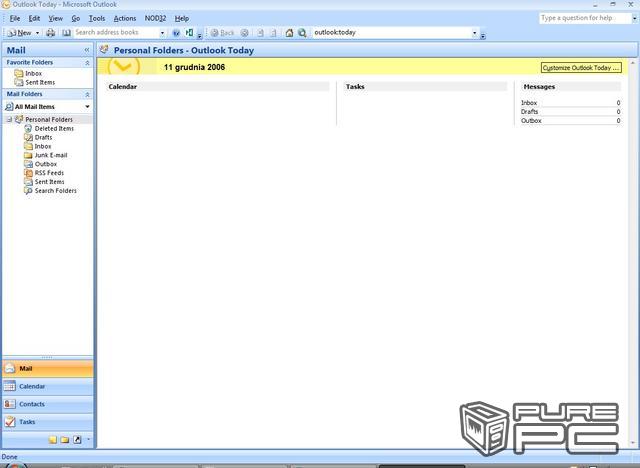Viewport: 640px width, 468px height.
Task: Collapse the Favorite Folders section
Action: (x=87, y=63)
